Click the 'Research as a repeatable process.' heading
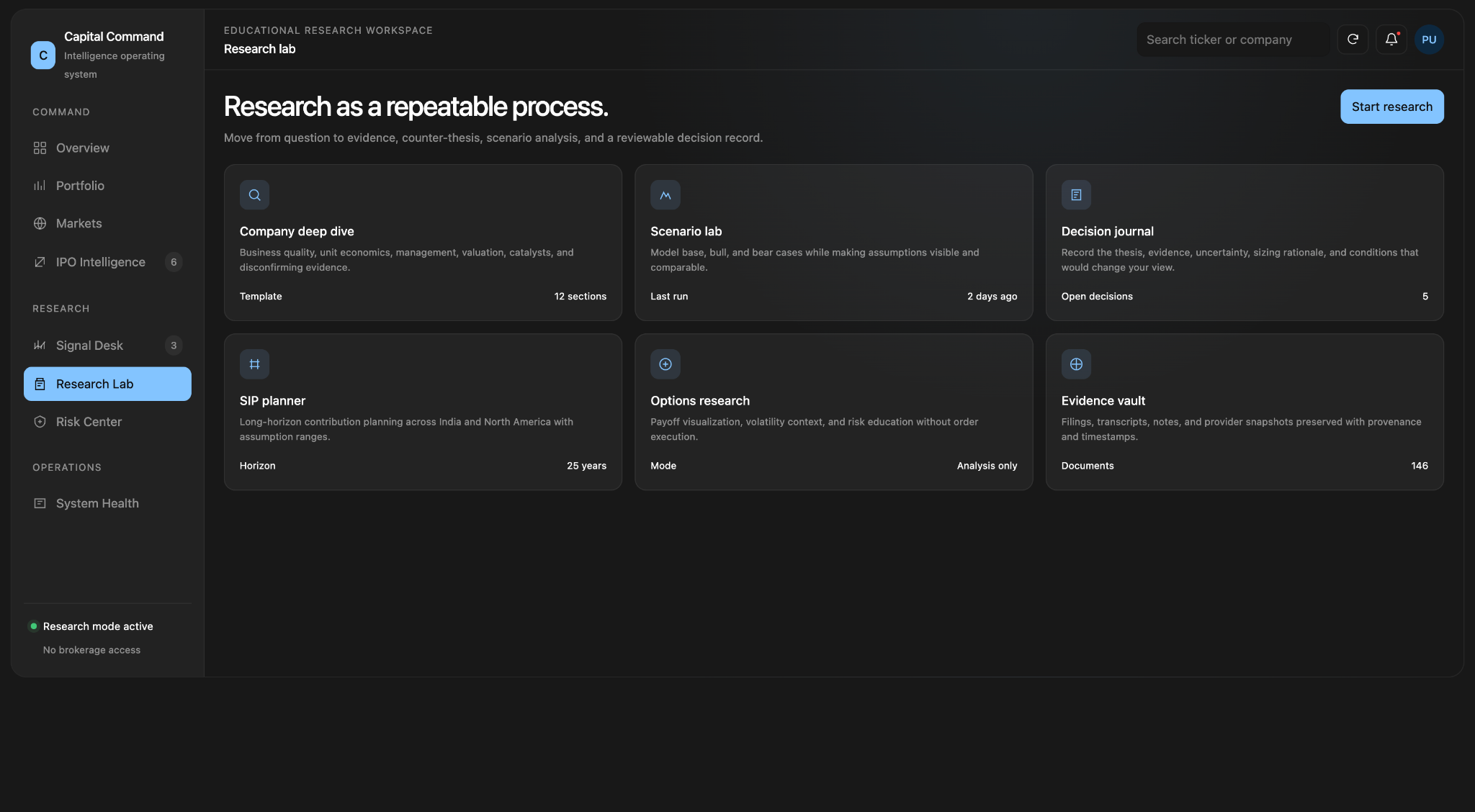 (x=416, y=107)
